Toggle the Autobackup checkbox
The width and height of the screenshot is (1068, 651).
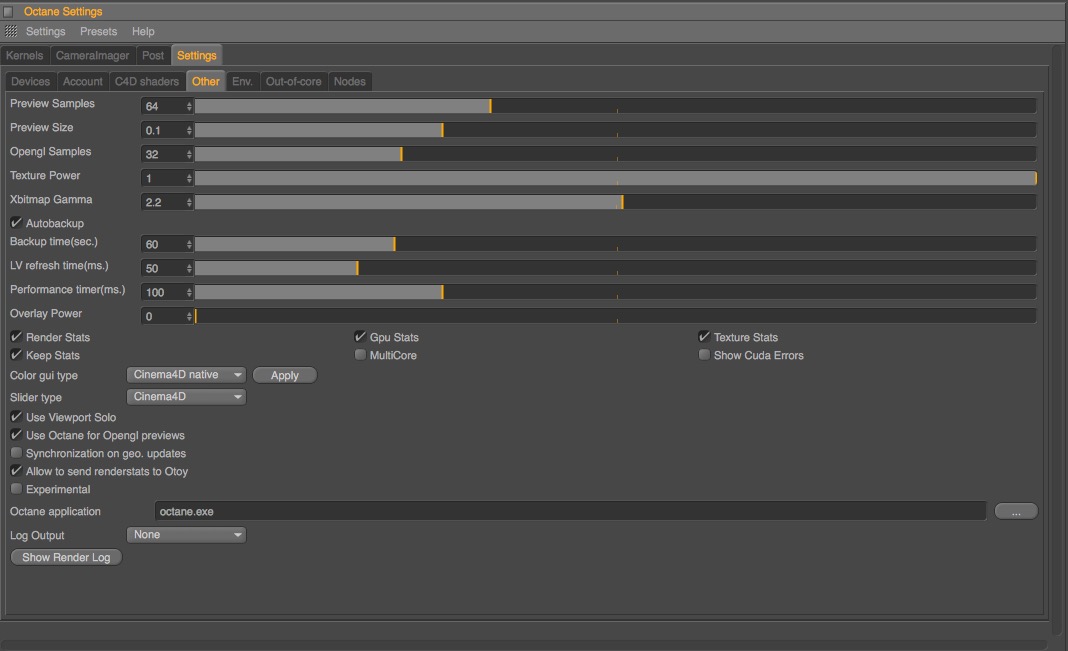pyautogui.click(x=16, y=223)
